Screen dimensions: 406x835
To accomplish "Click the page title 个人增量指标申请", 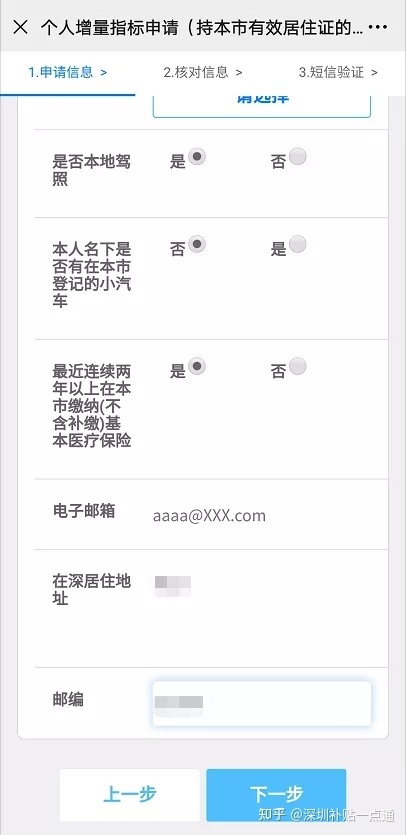I will [x=109, y=28].
